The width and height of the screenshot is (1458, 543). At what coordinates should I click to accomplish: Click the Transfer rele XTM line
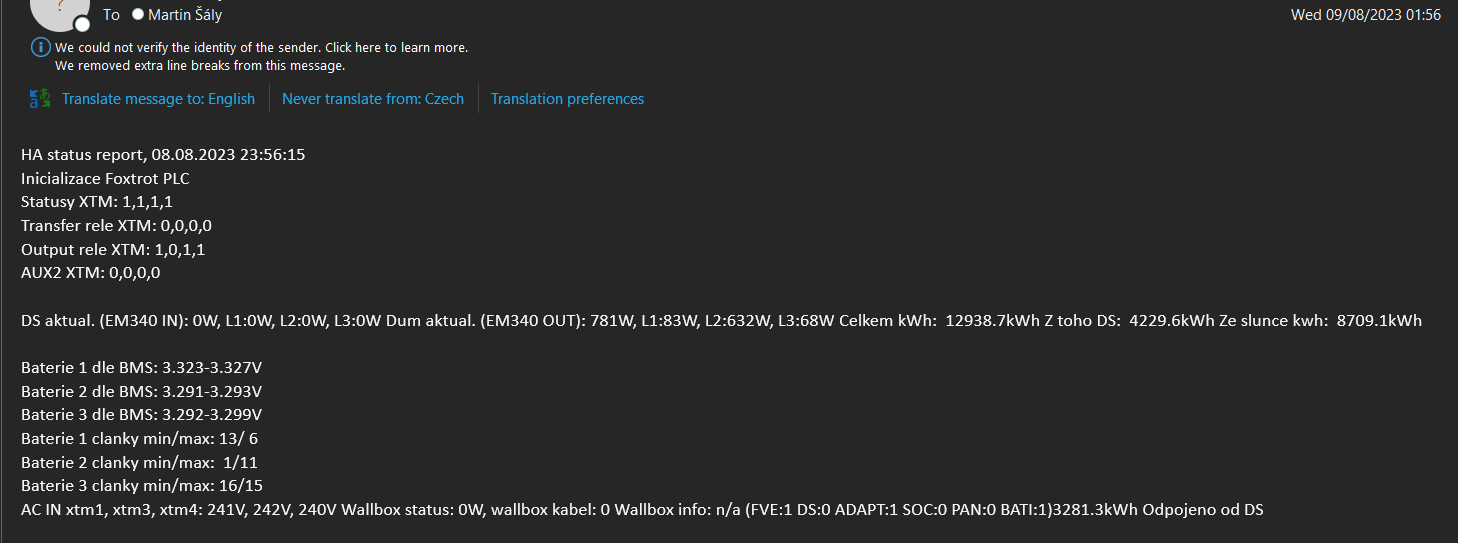tap(116, 226)
